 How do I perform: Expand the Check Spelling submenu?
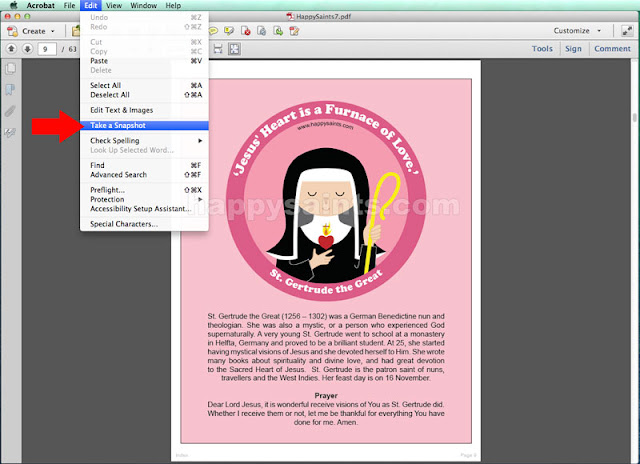(144, 140)
